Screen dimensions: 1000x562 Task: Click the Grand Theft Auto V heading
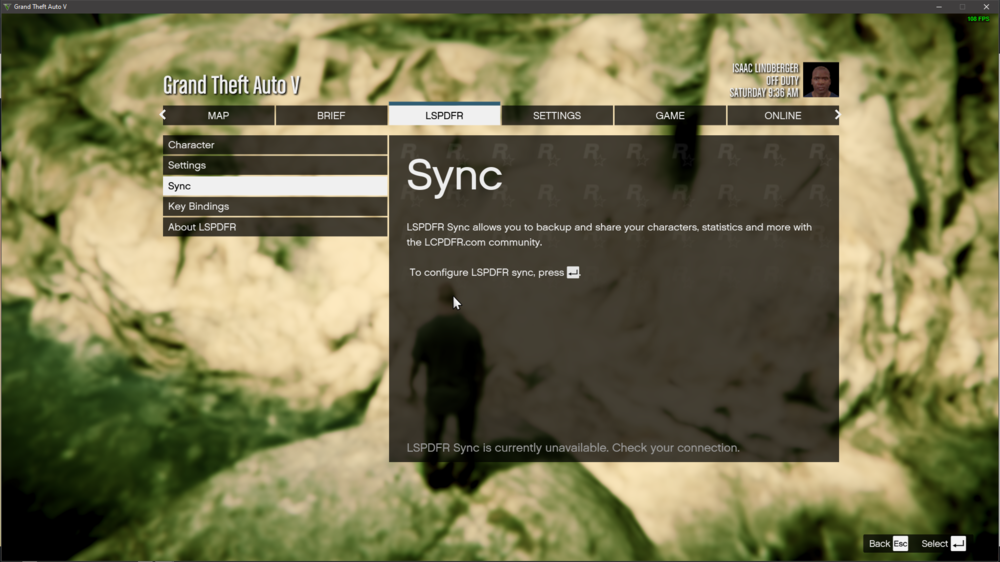click(231, 85)
